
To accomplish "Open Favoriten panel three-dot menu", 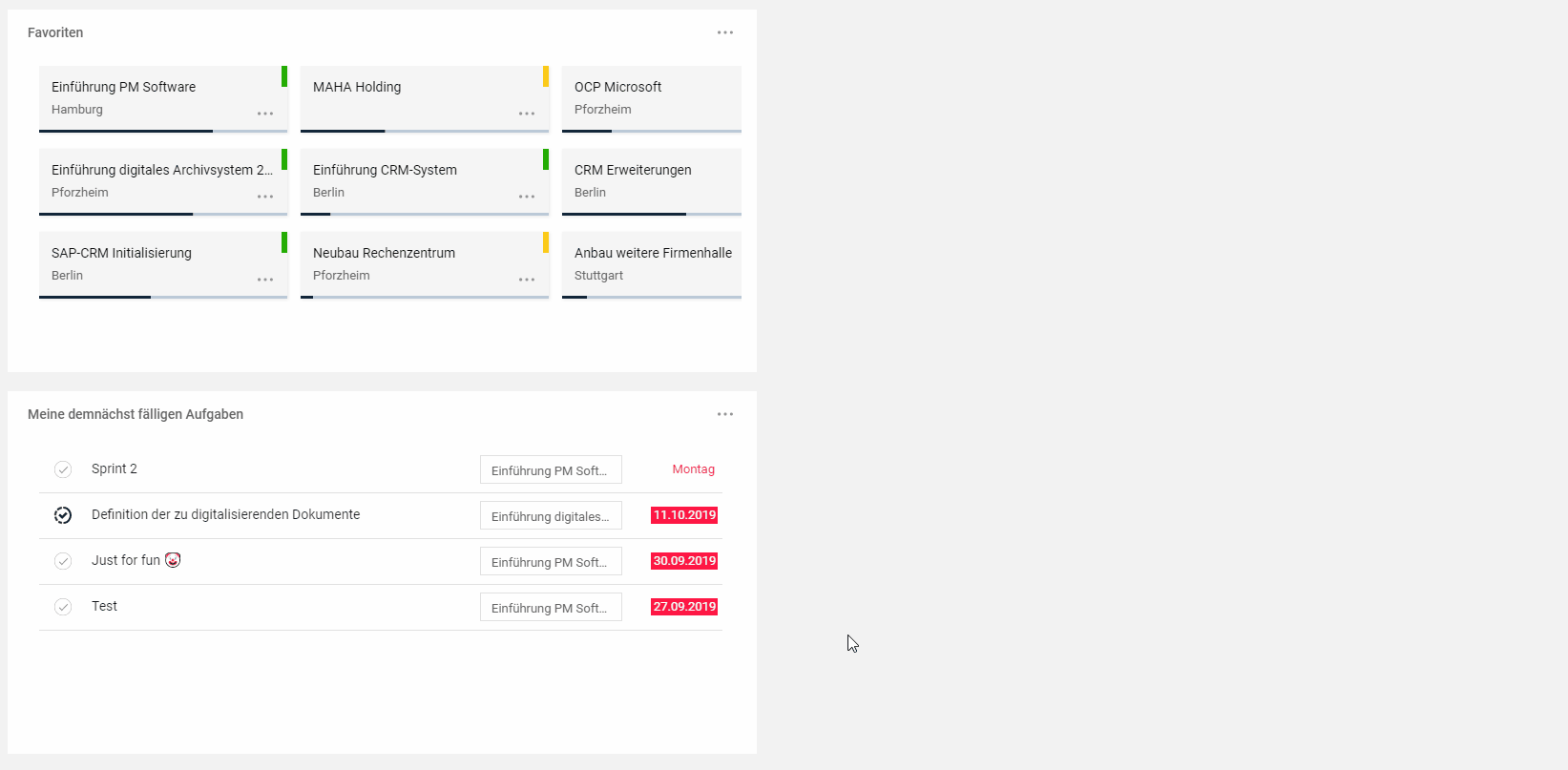I will coord(725,32).
